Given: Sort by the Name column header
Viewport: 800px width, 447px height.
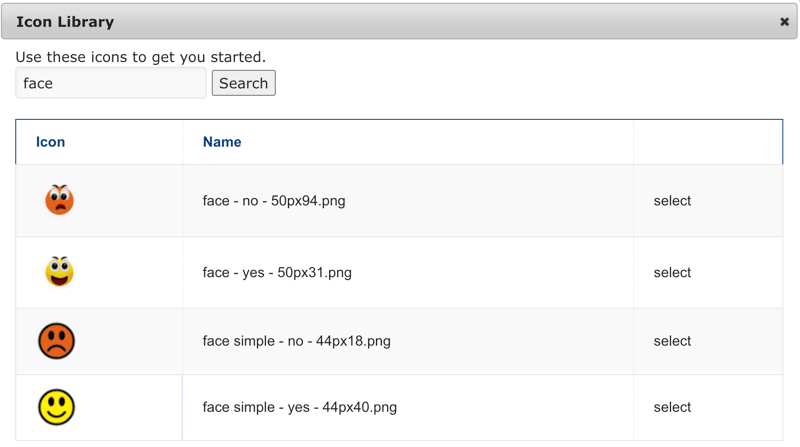Looking at the screenshot, I should (x=222, y=142).
